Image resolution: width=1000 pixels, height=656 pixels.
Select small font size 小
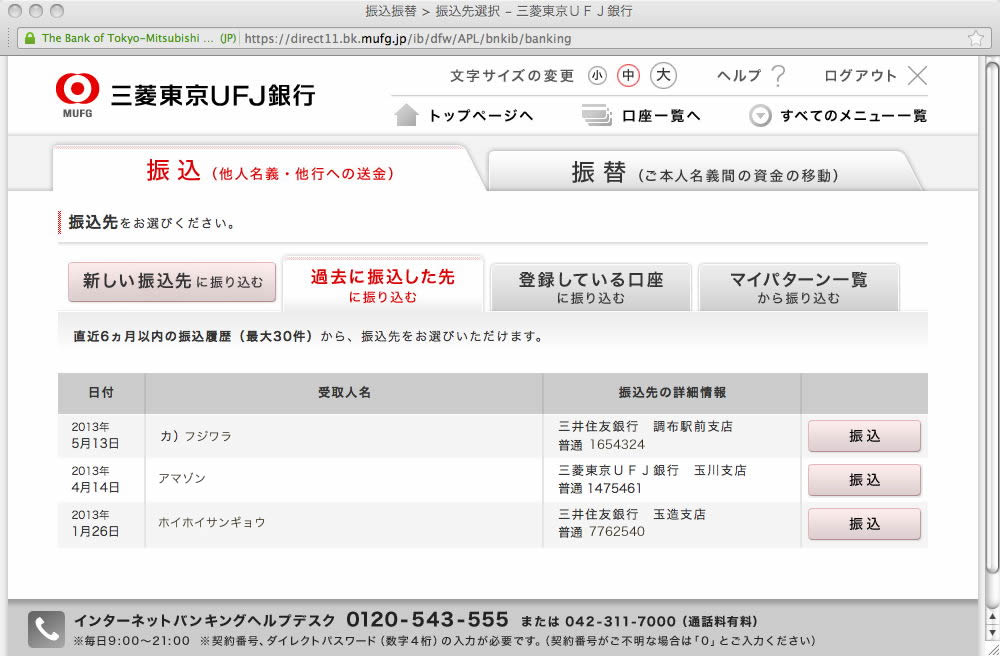pyautogui.click(x=598, y=76)
